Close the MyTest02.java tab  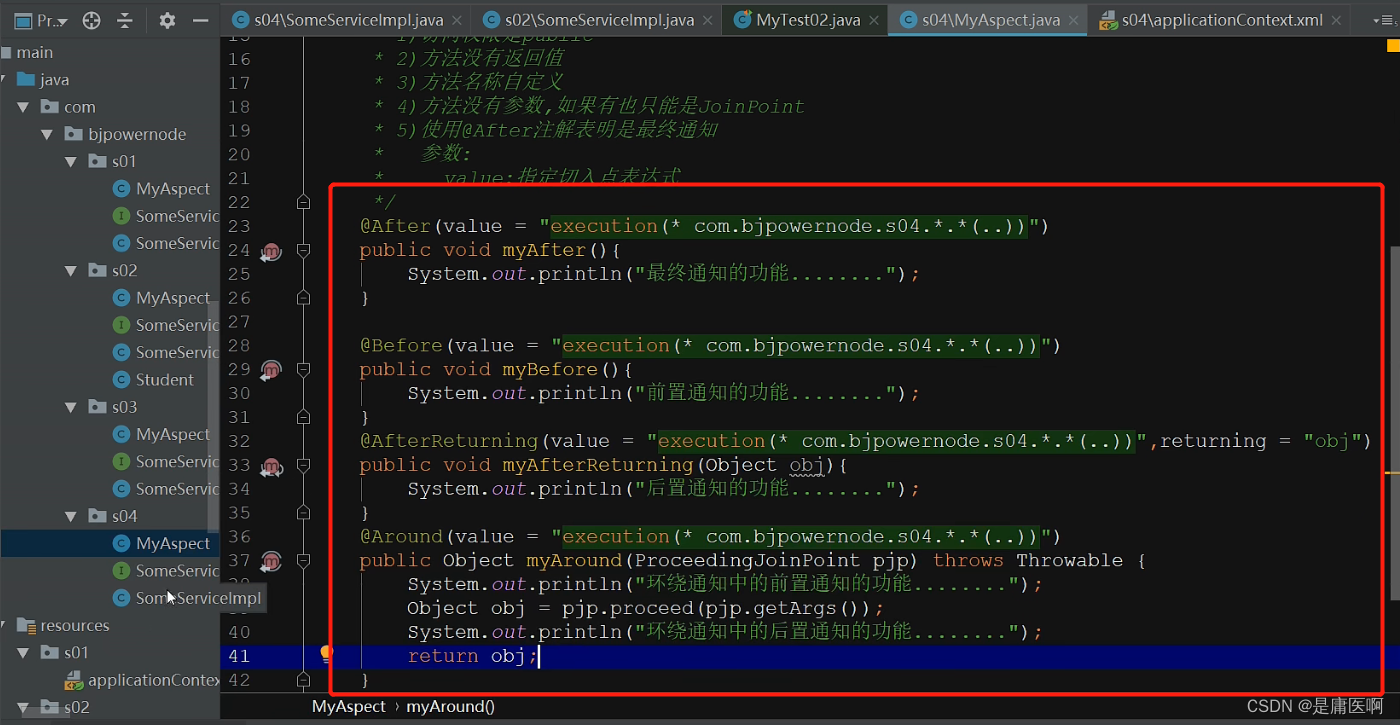tap(873, 20)
